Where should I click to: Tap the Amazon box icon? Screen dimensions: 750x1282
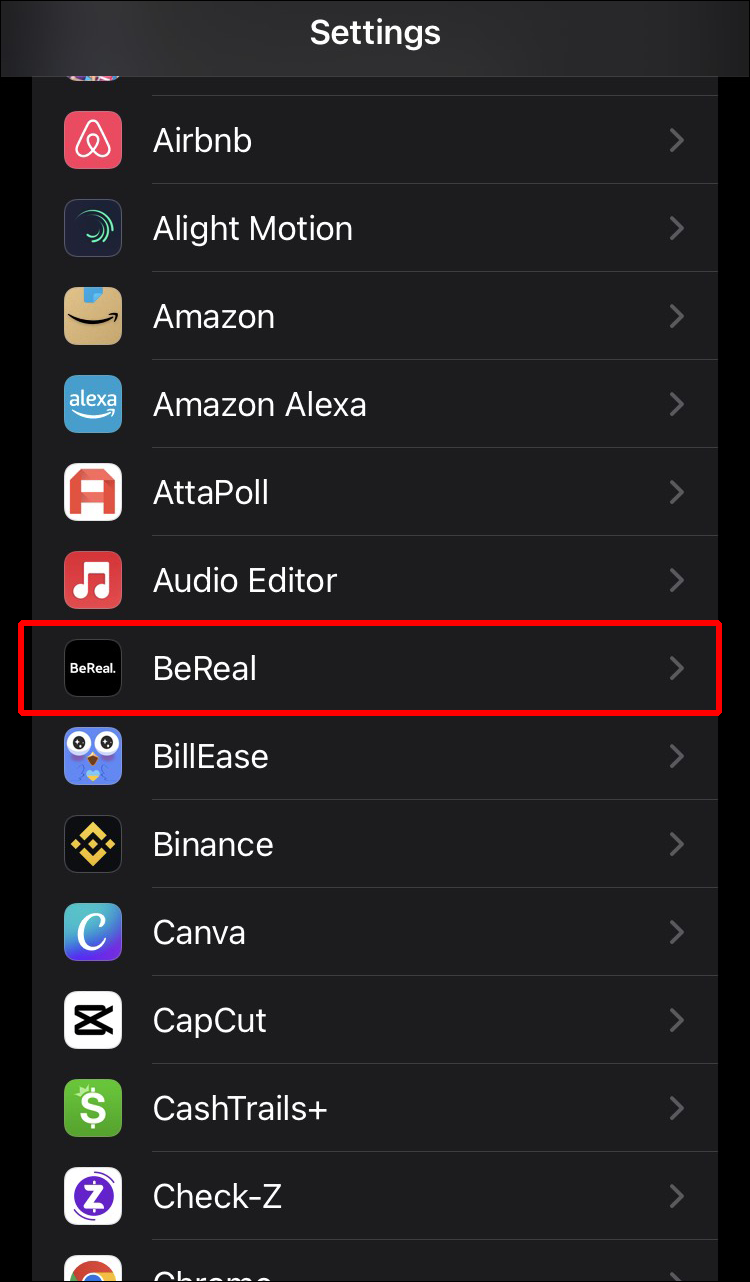pos(93,316)
